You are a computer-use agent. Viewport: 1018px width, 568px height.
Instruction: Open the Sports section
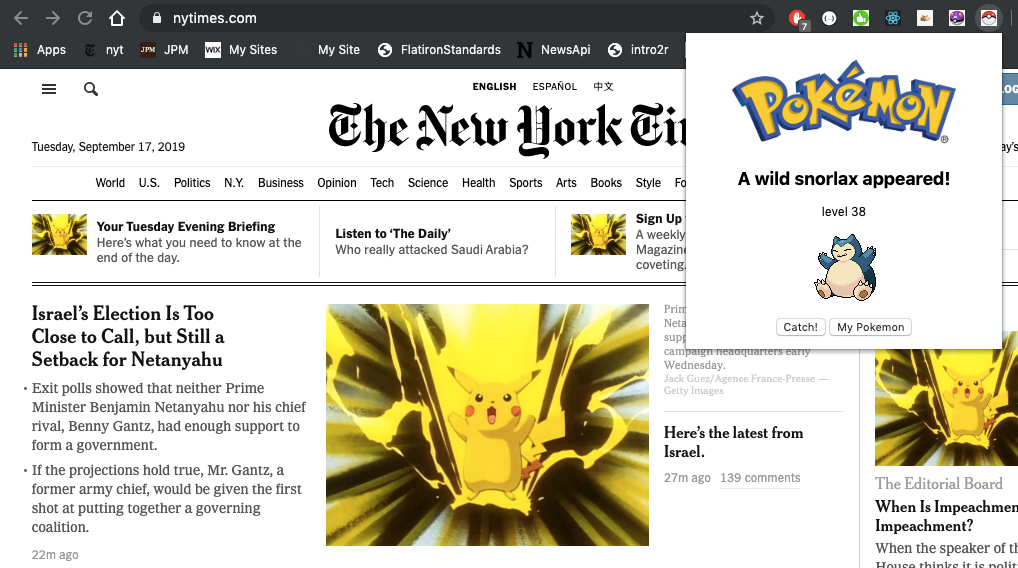(526, 183)
